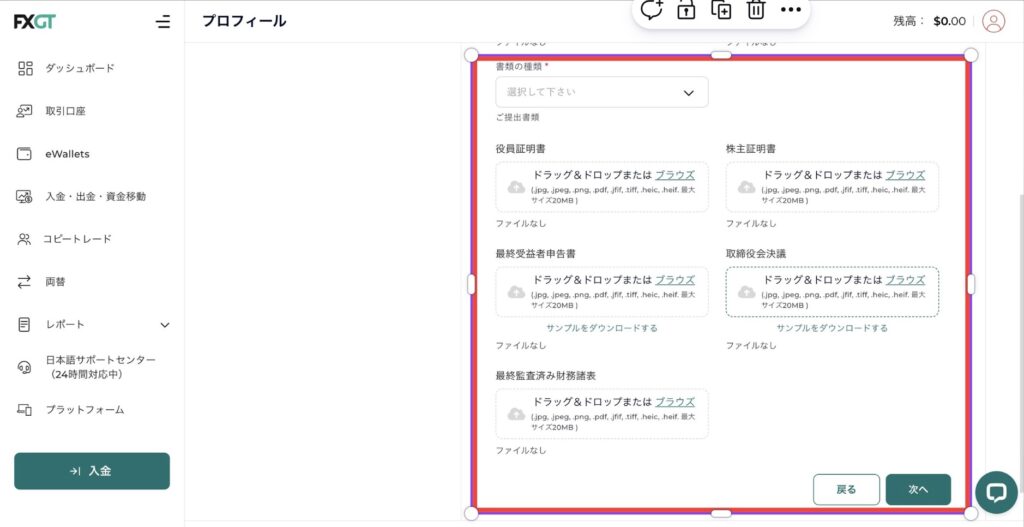Click the FXGT logo

coord(35,22)
